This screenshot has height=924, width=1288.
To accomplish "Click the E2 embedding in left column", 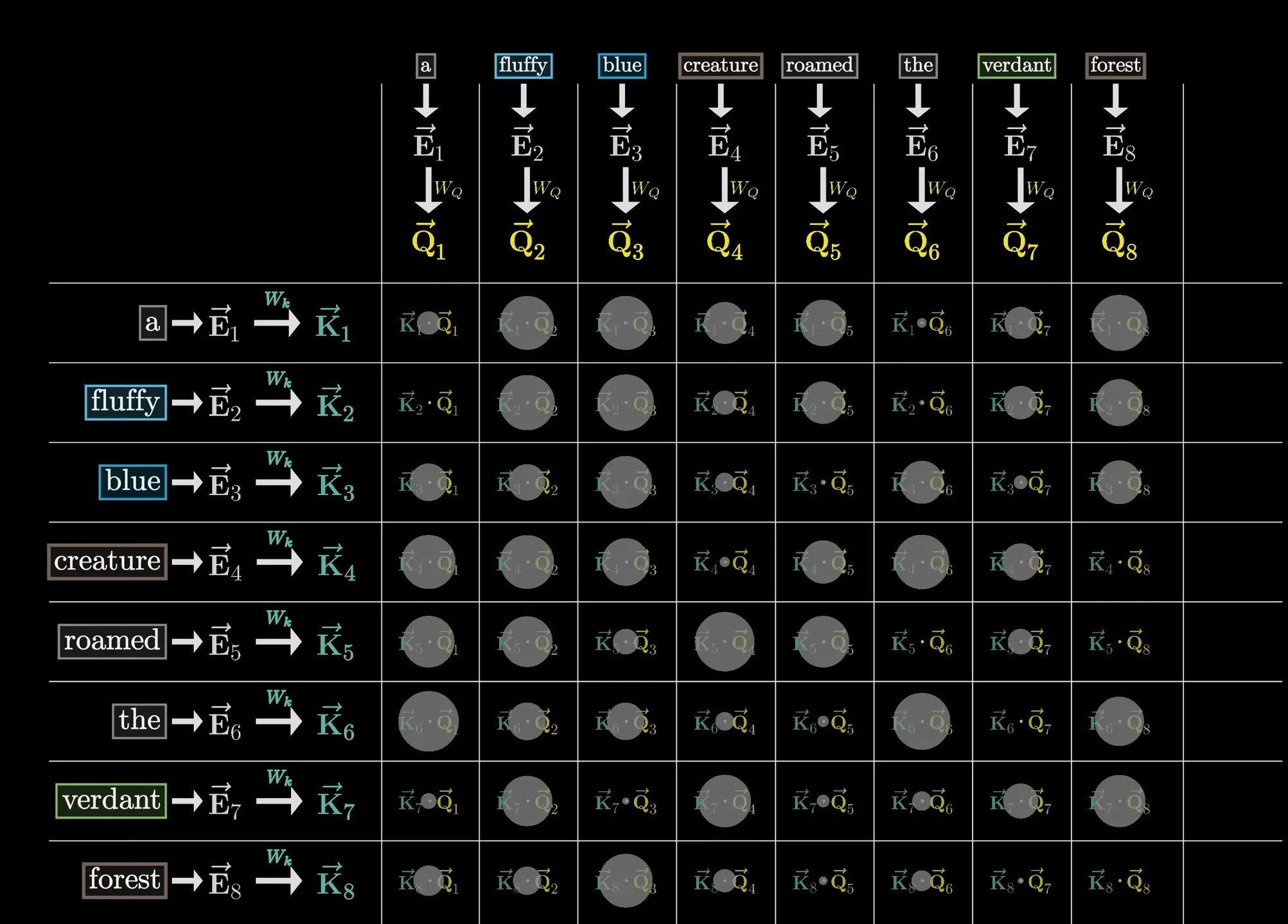I will [x=224, y=403].
